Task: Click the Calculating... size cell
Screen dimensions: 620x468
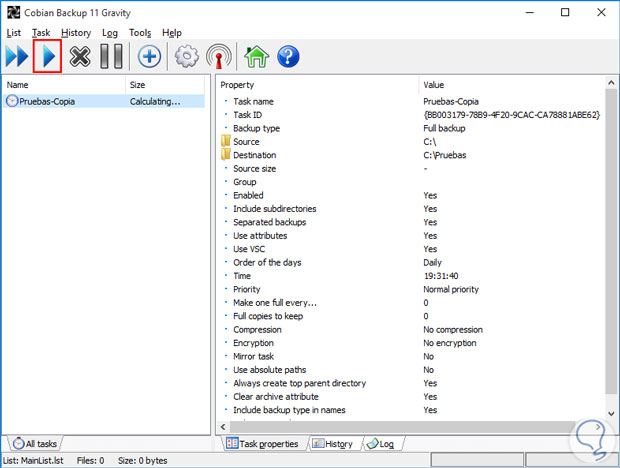Action: click(155, 102)
